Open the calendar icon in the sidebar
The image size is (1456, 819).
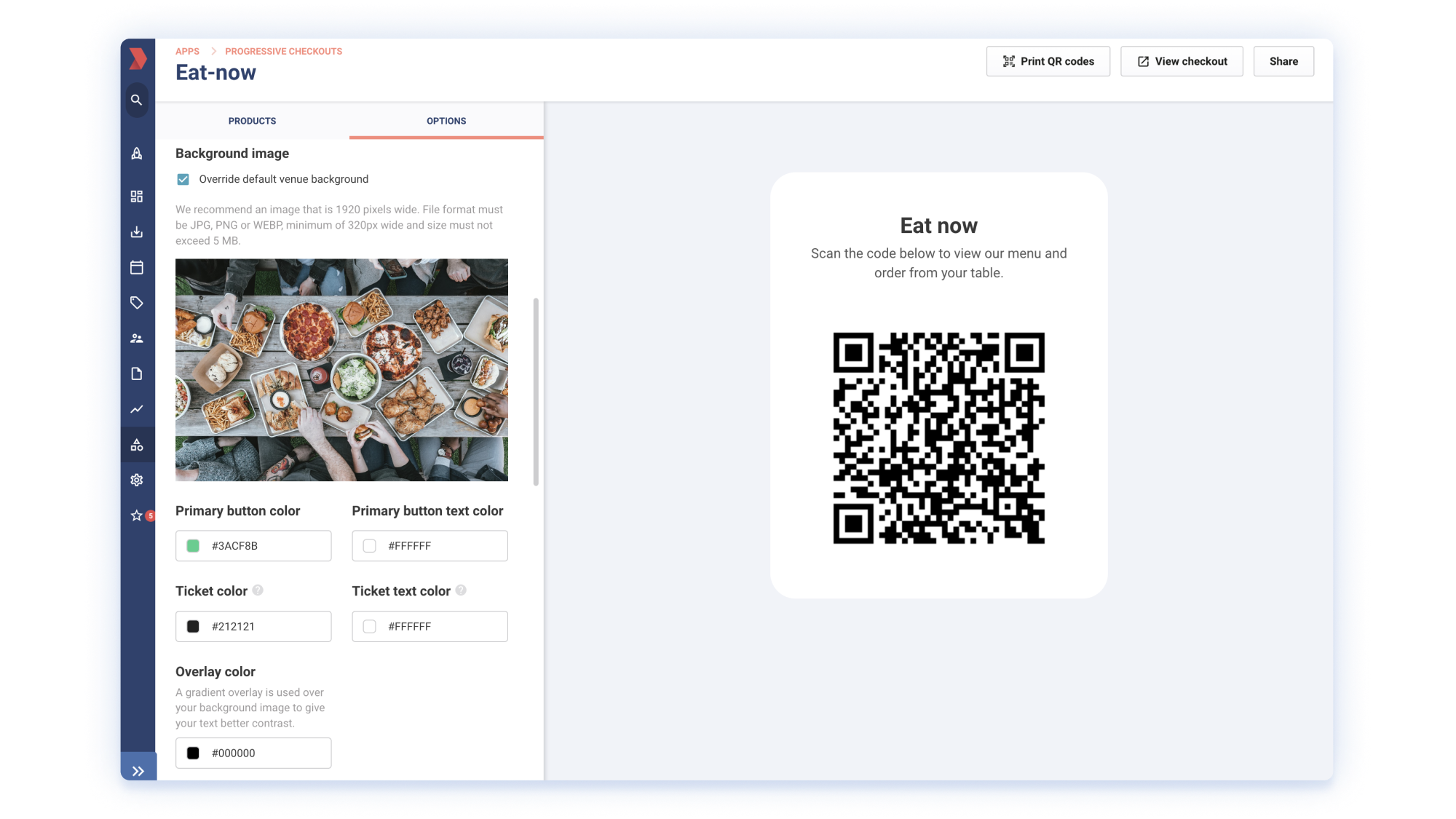(x=137, y=267)
